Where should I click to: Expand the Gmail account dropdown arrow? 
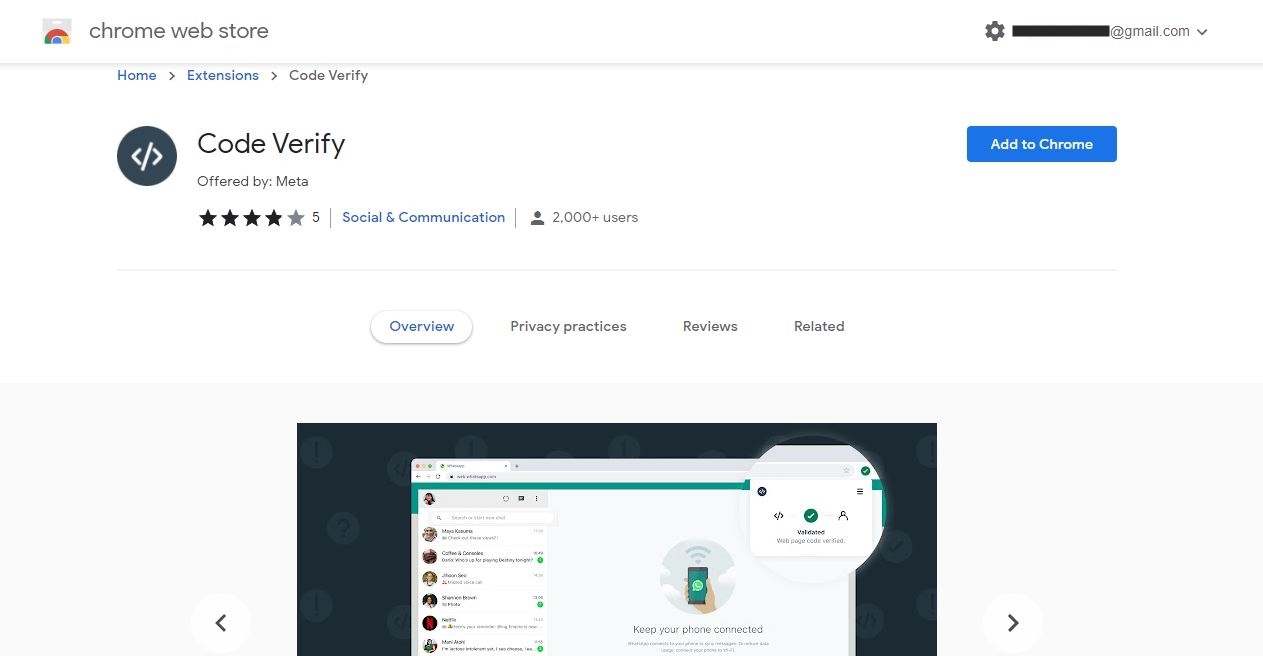tap(1202, 32)
